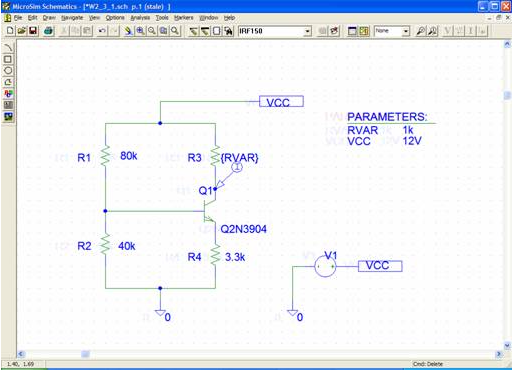Open the Navigate menu
This screenshot has height=370, width=513.
72,18
